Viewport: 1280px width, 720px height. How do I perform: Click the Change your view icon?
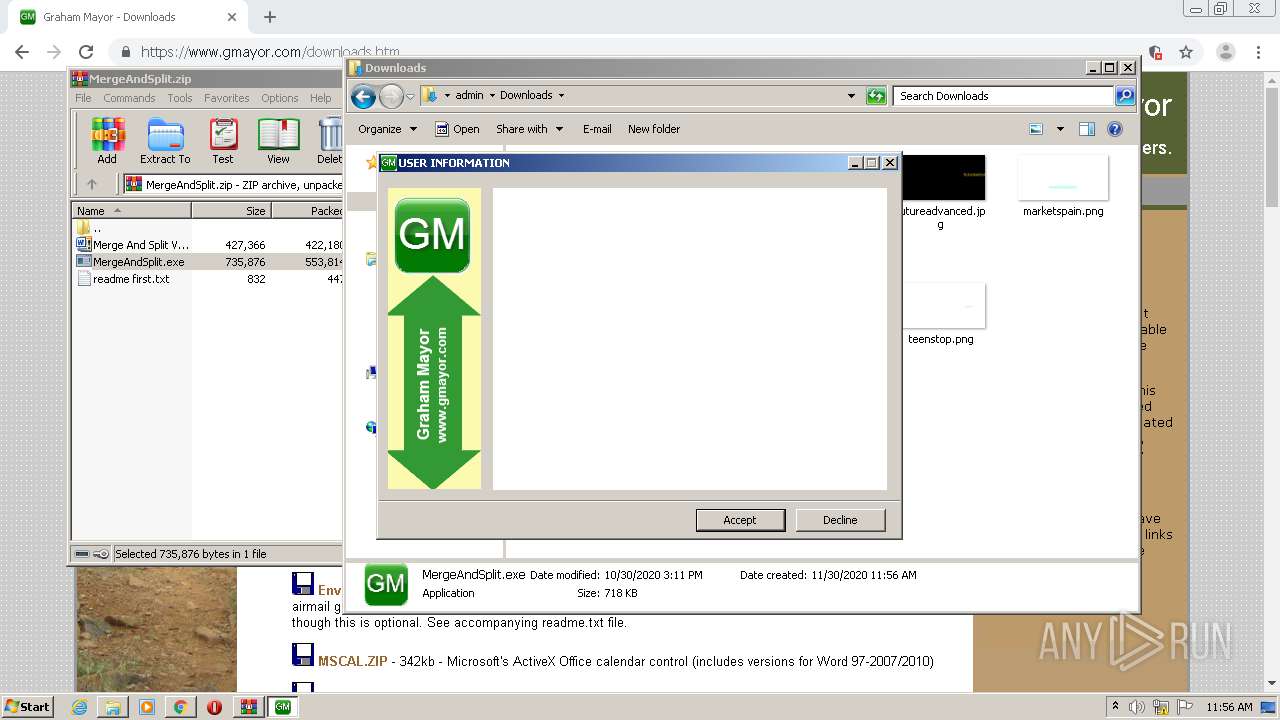[1036, 129]
